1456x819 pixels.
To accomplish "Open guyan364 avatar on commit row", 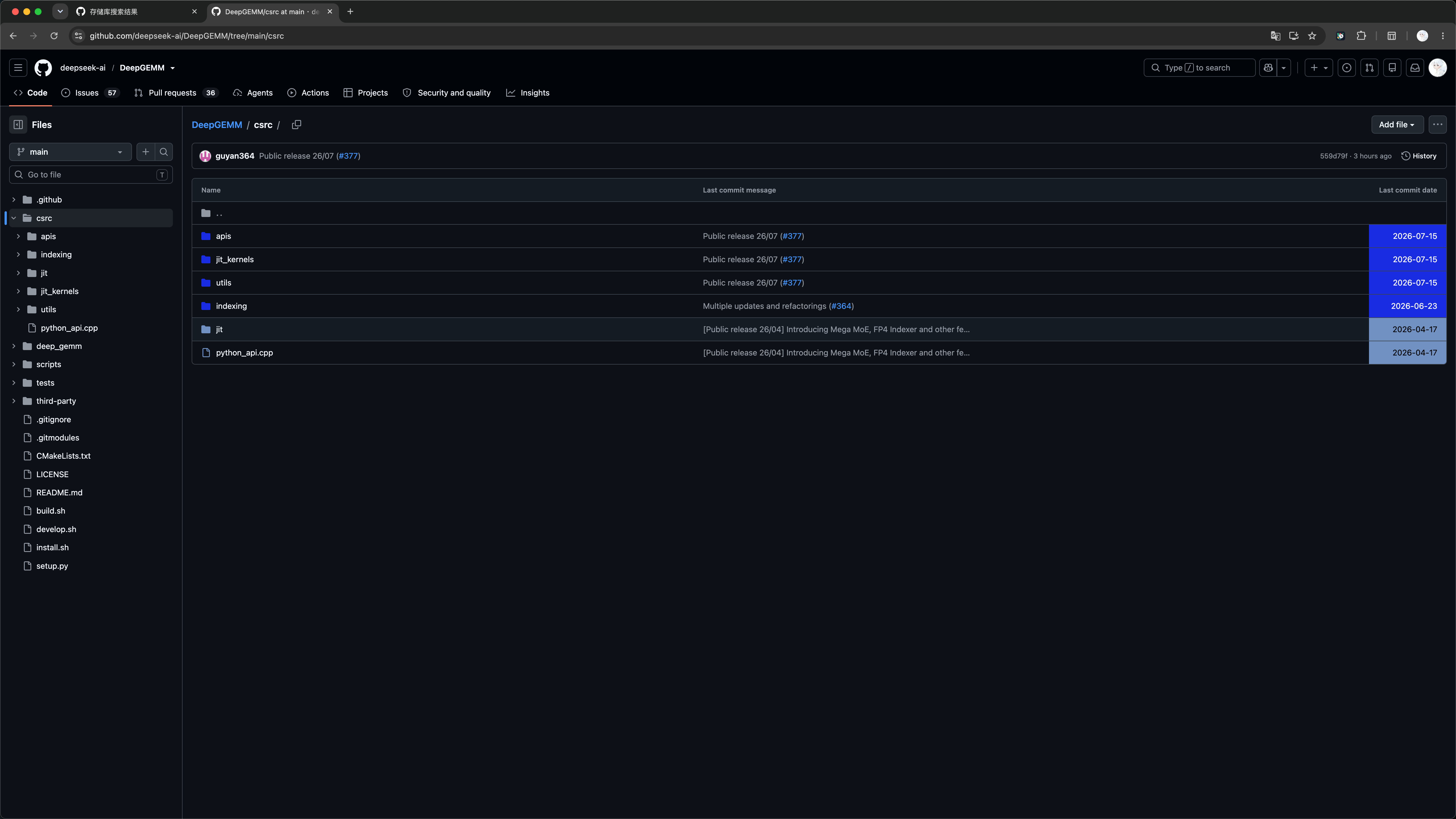I will (205, 156).
